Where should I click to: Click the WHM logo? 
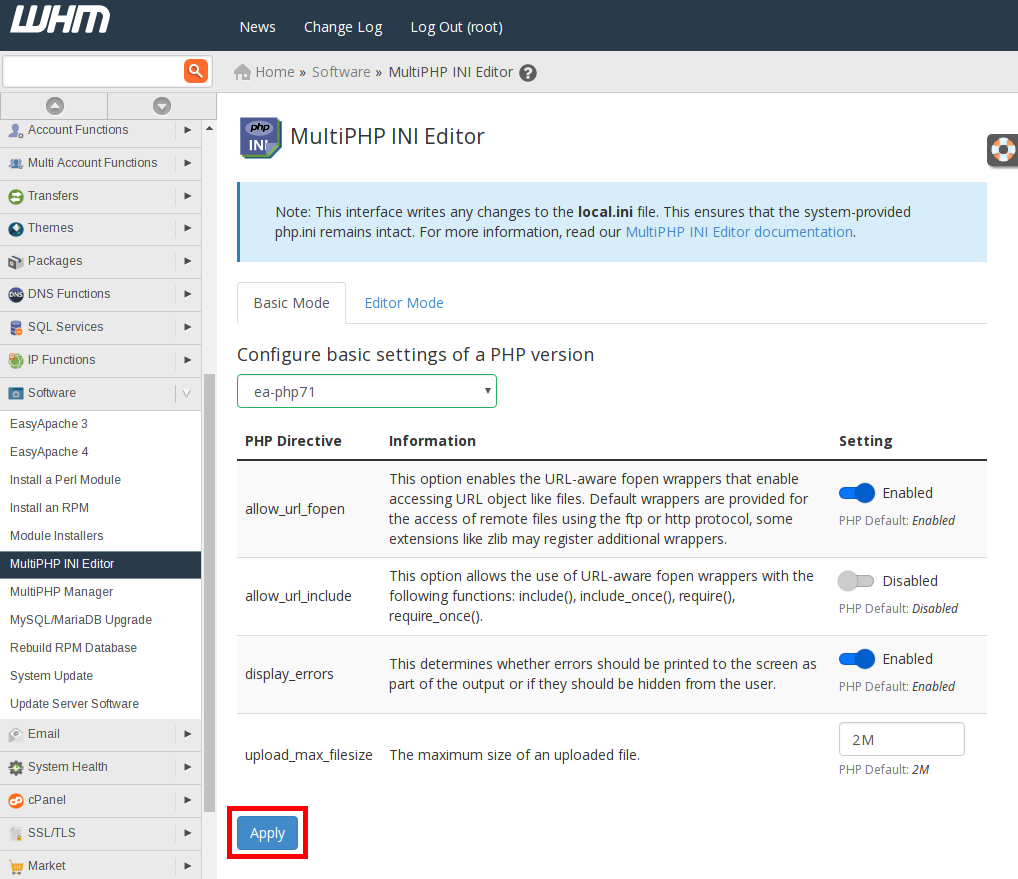click(60, 19)
